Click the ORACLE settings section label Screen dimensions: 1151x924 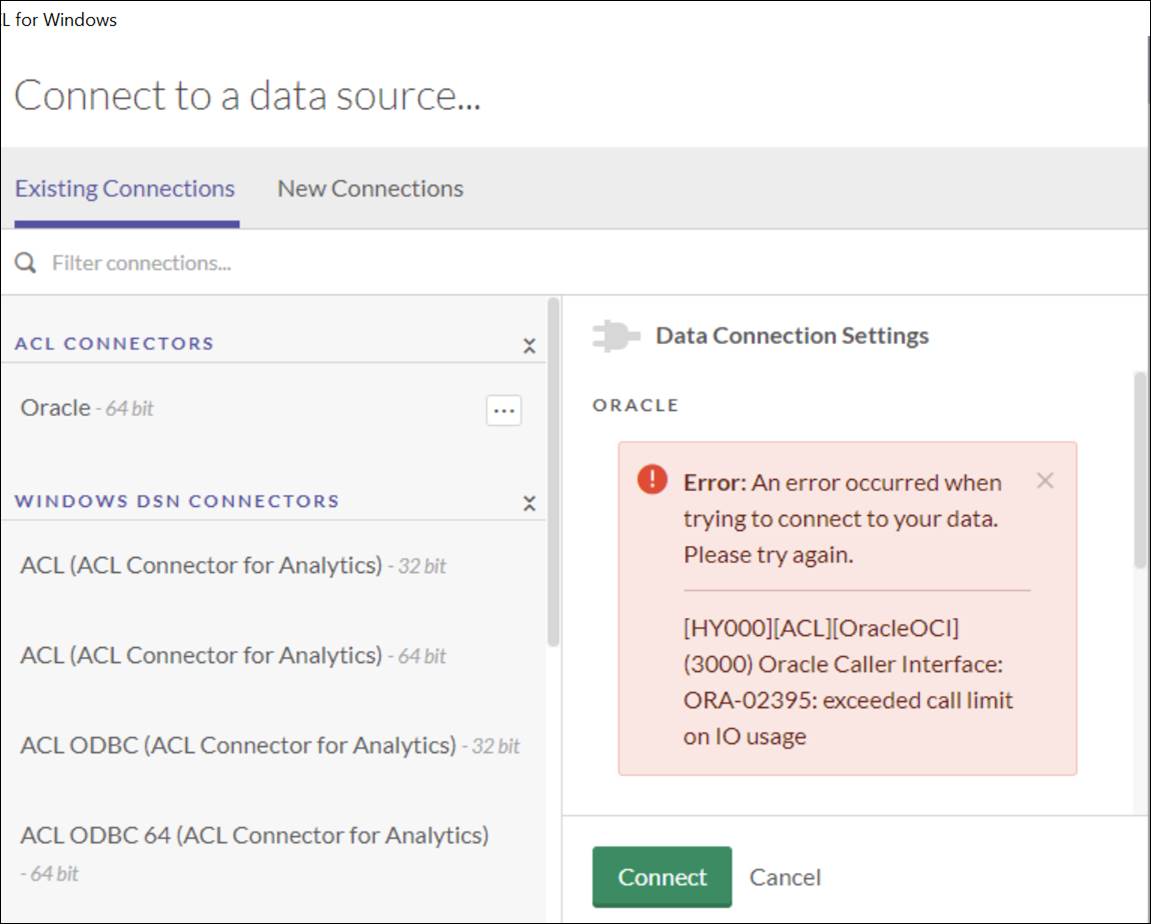636,405
